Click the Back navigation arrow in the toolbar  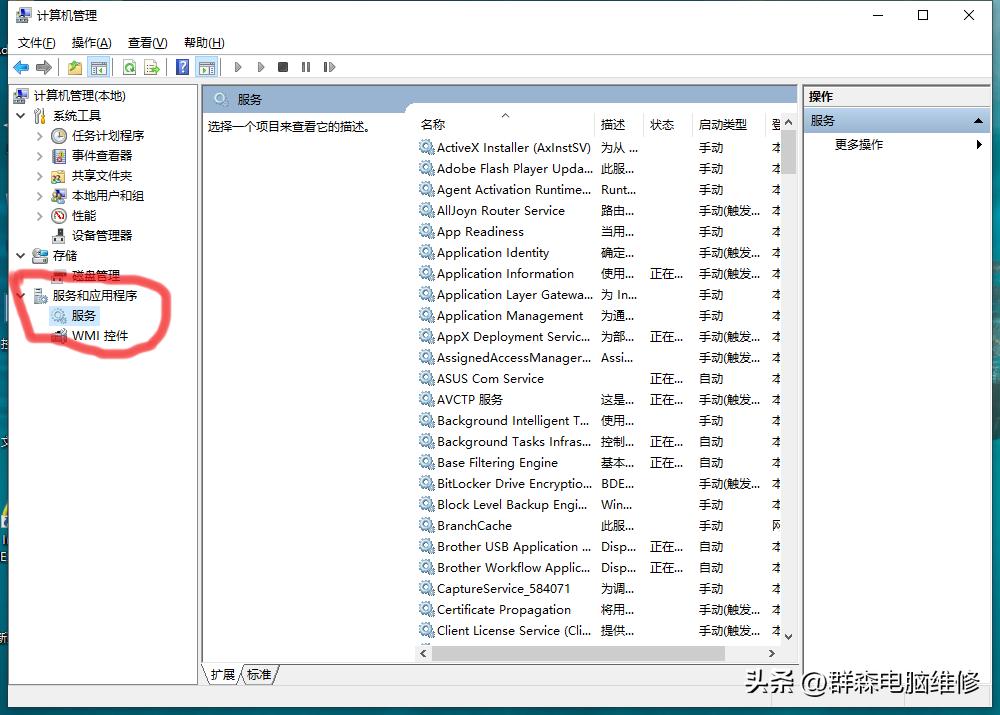20,67
